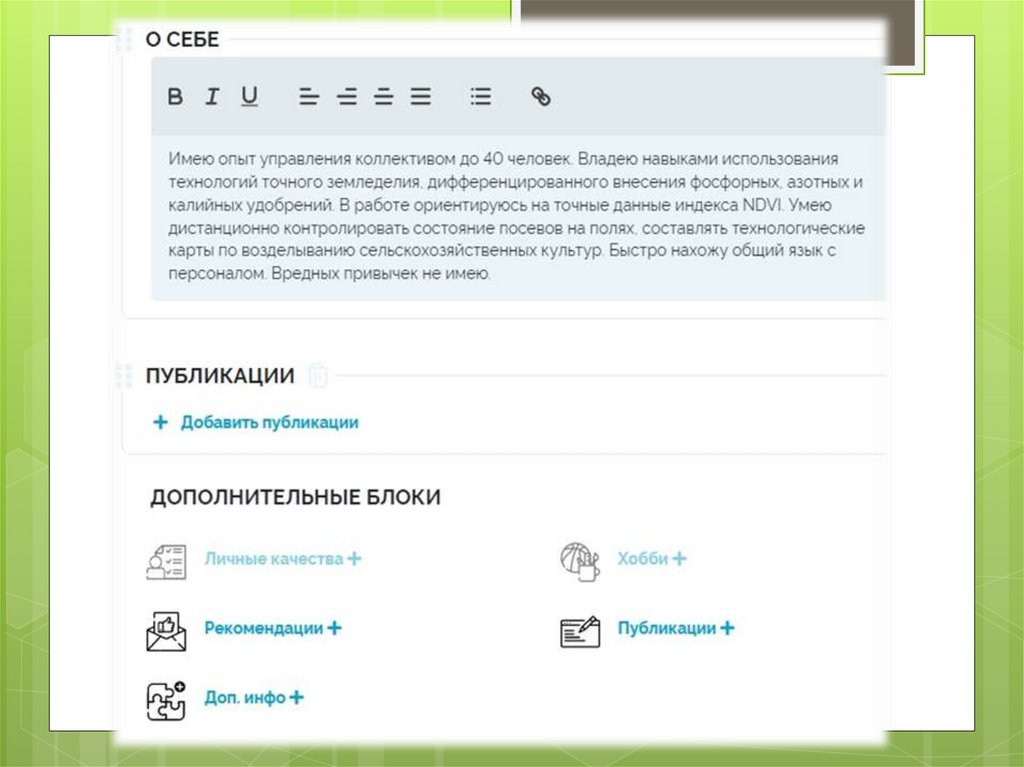This screenshot has width=1024, height=767.
Task: Grab the drag handle beside О СЕБЕ
Action: click(124, 39)
